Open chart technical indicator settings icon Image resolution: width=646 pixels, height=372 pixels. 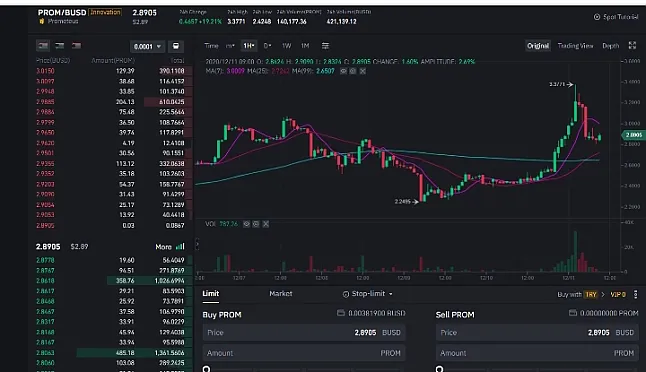(x=325, y=46)
